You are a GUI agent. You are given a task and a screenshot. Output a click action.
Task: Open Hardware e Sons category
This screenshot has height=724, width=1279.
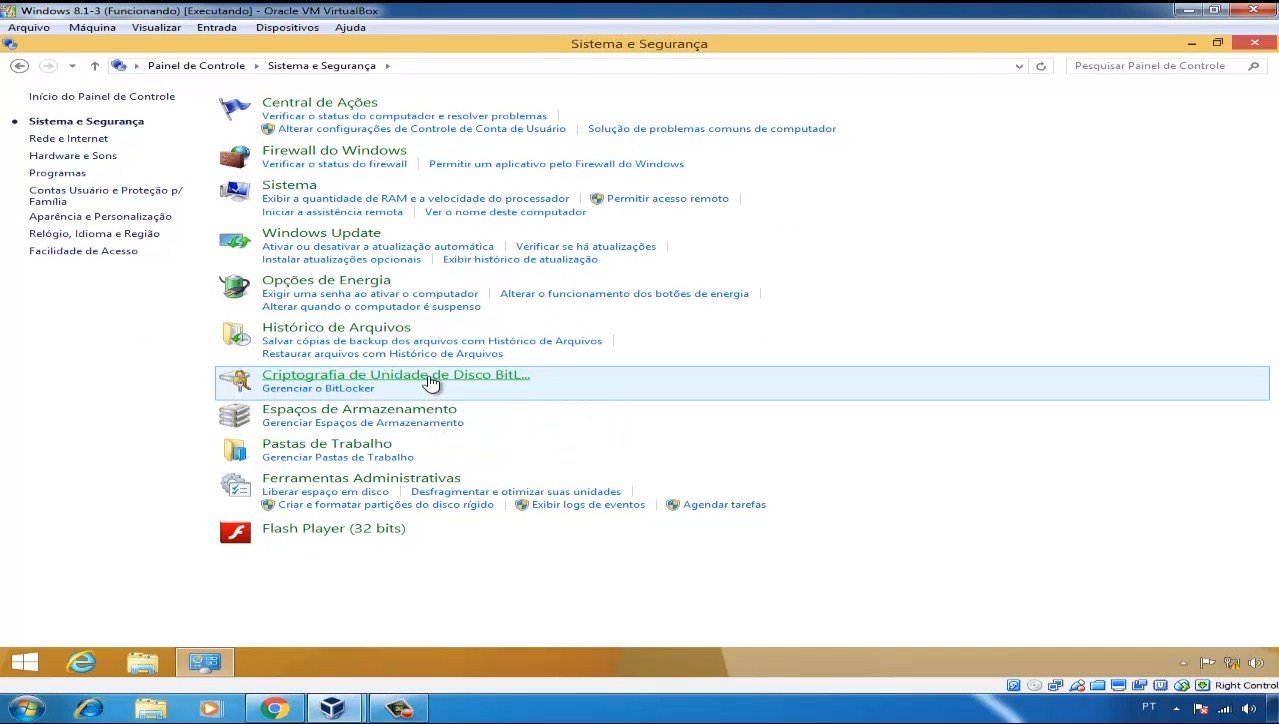coord(73,155)
